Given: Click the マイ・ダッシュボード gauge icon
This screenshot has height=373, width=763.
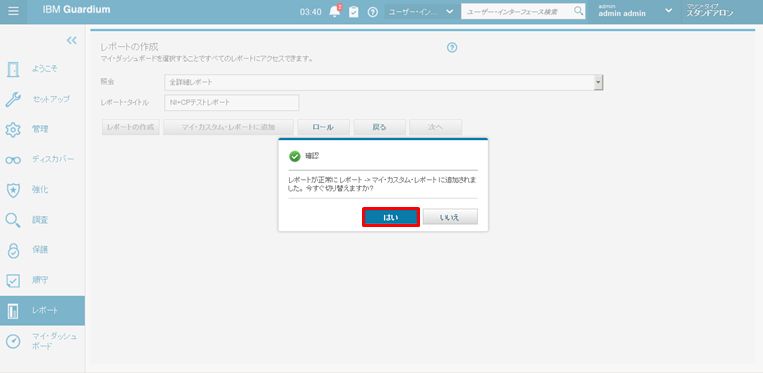Looking at the screenshot, I should [x=13, y=341].
